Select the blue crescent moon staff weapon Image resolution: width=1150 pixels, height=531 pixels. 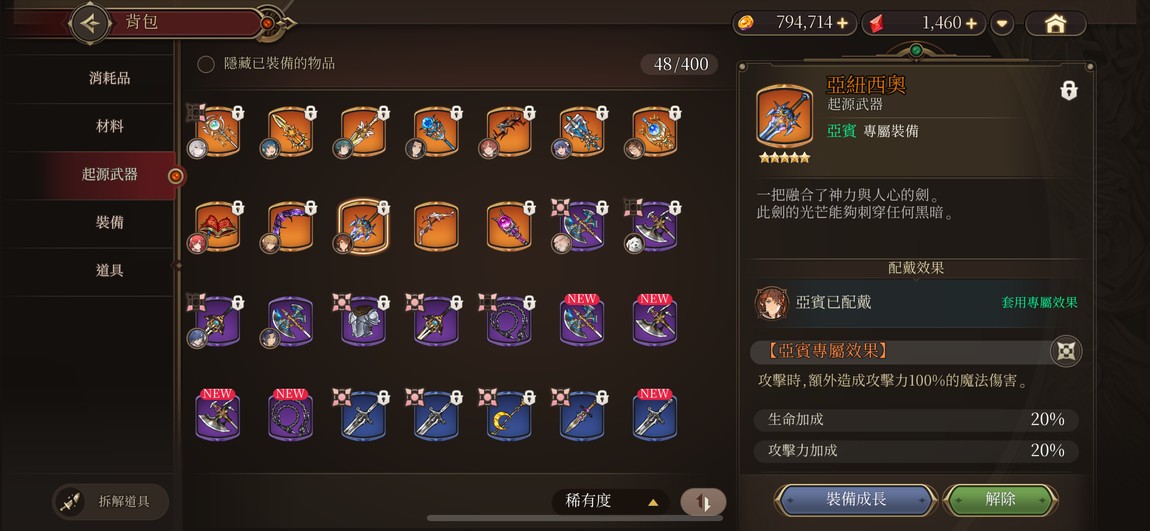[x=508, y=417]
